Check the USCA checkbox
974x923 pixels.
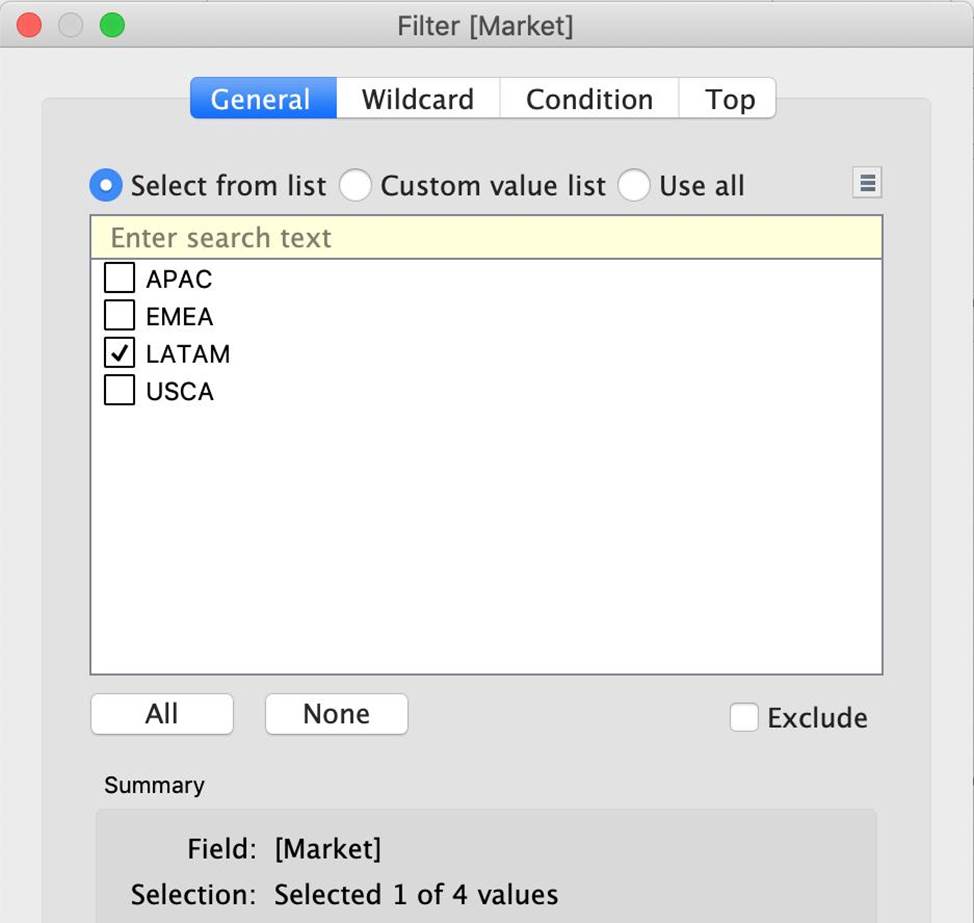coord(119,390)
